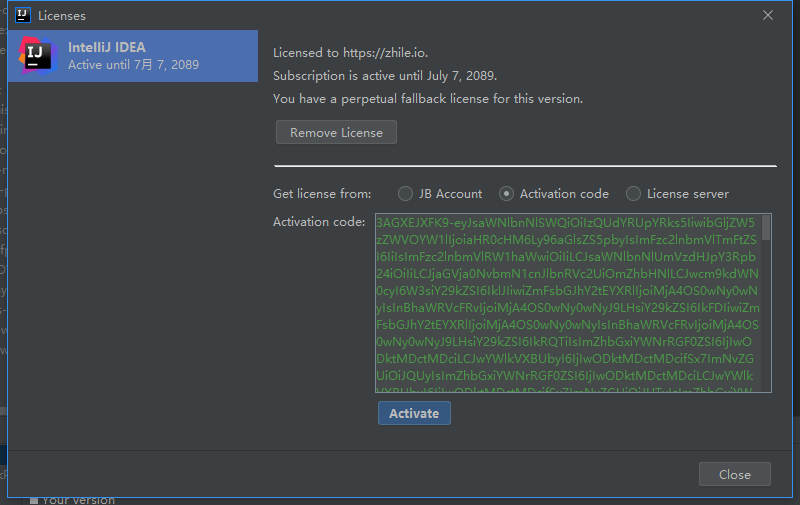800x505 pixels.
Task: Click the Close button at bottom right
Action: click(x=734, y=474)
